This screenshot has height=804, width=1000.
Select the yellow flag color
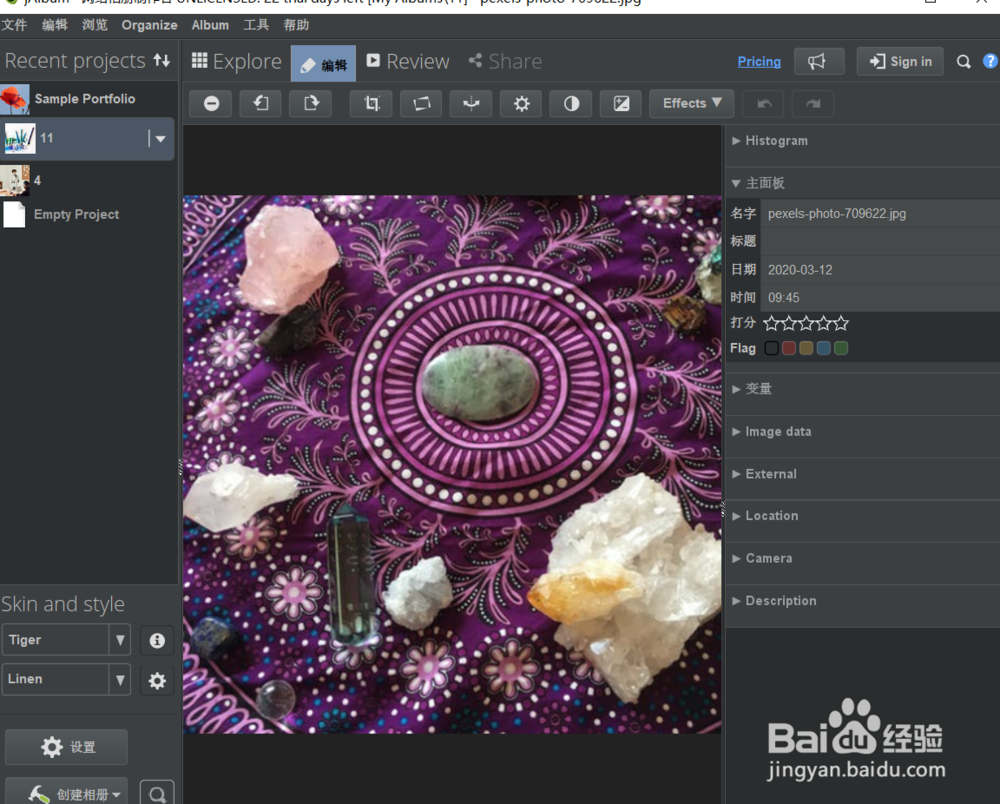coord(806,348)
